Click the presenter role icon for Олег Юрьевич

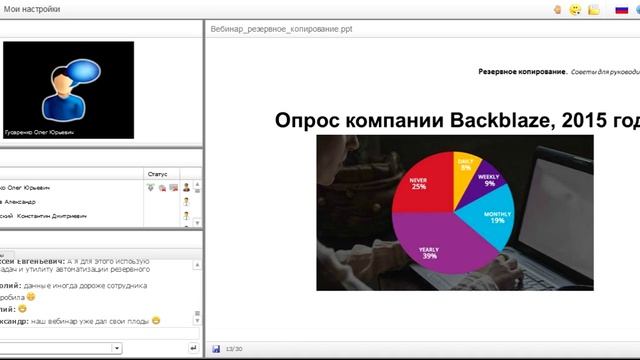click(187, 187)
